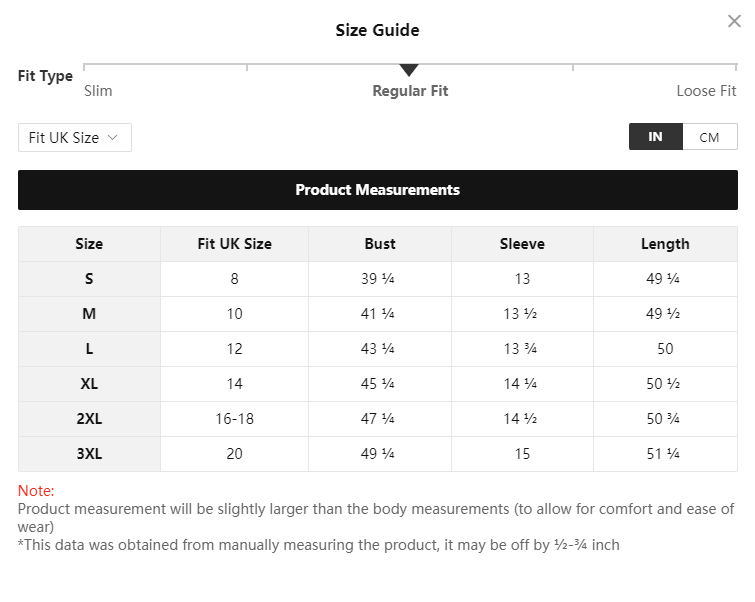Viewport: 755px width, 602px height.
Task: Click the Regular Fit label
Action: click(x=410, y=91)
